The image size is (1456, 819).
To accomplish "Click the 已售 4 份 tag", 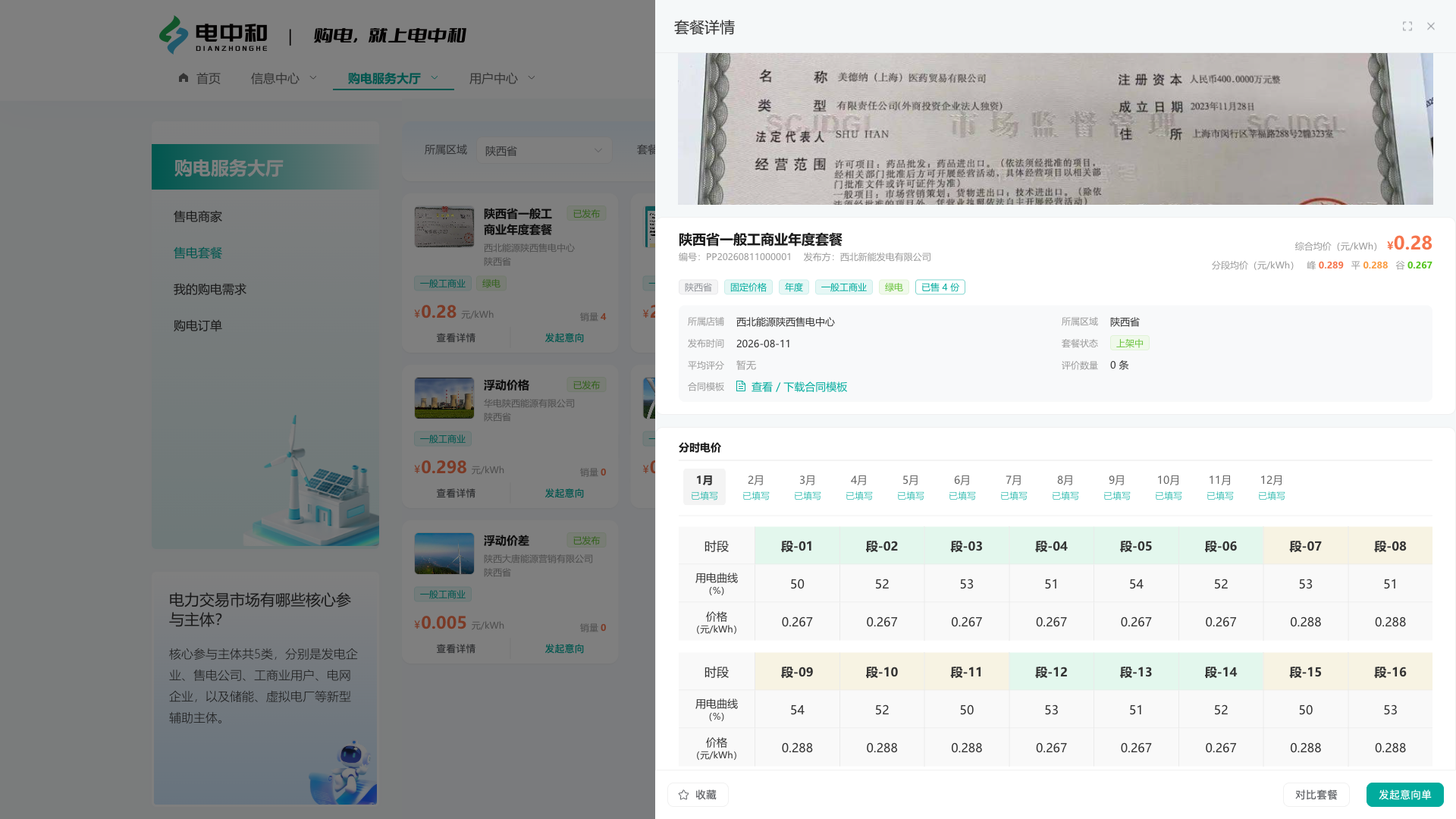I will pyautogui.click(x=940, y=287).
